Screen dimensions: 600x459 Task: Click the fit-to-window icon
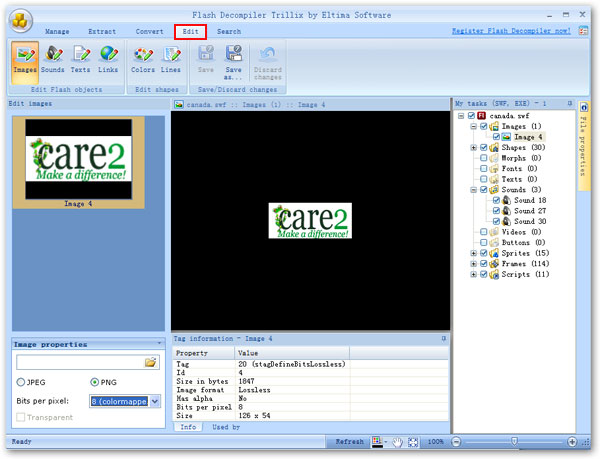tap(413, 442)
